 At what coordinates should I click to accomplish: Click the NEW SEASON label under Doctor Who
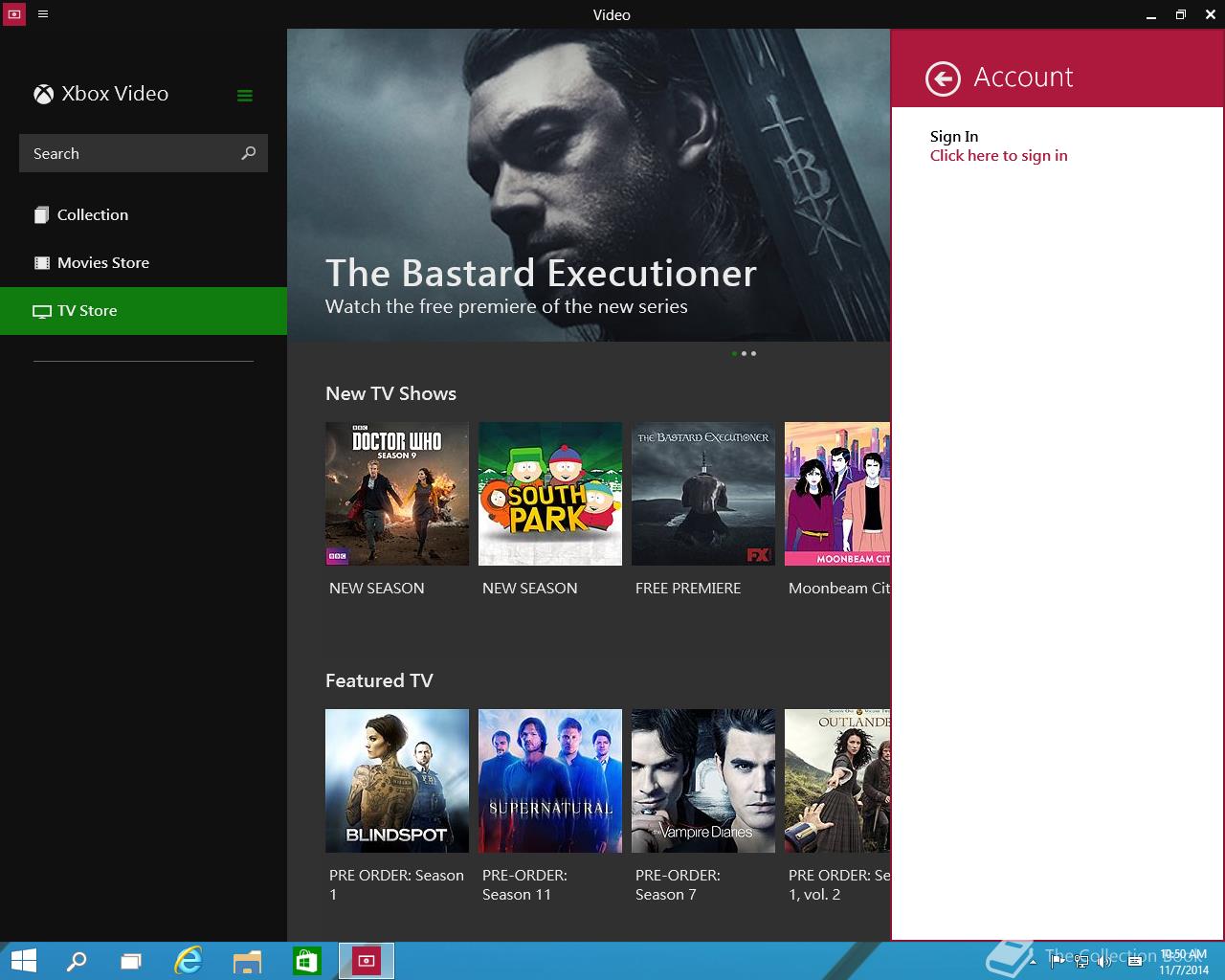click(377, 589)
